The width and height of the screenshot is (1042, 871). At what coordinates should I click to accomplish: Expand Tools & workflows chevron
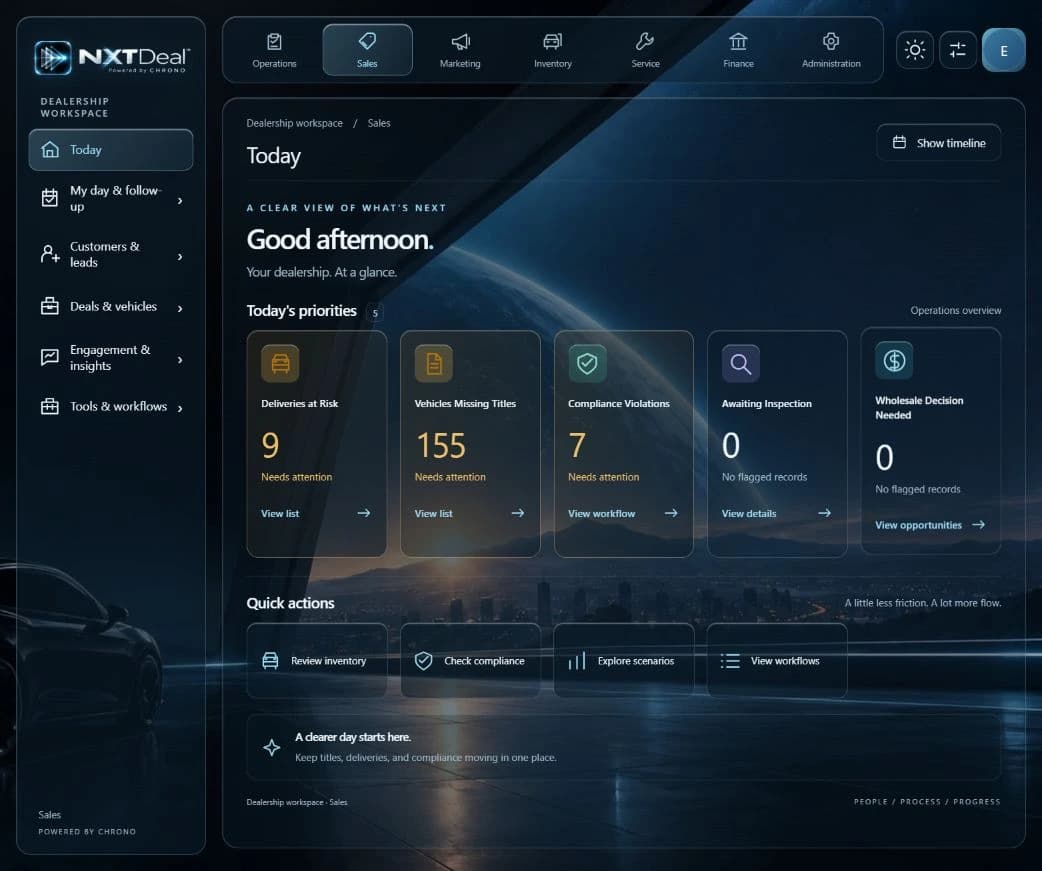click(x=180, y=408)
